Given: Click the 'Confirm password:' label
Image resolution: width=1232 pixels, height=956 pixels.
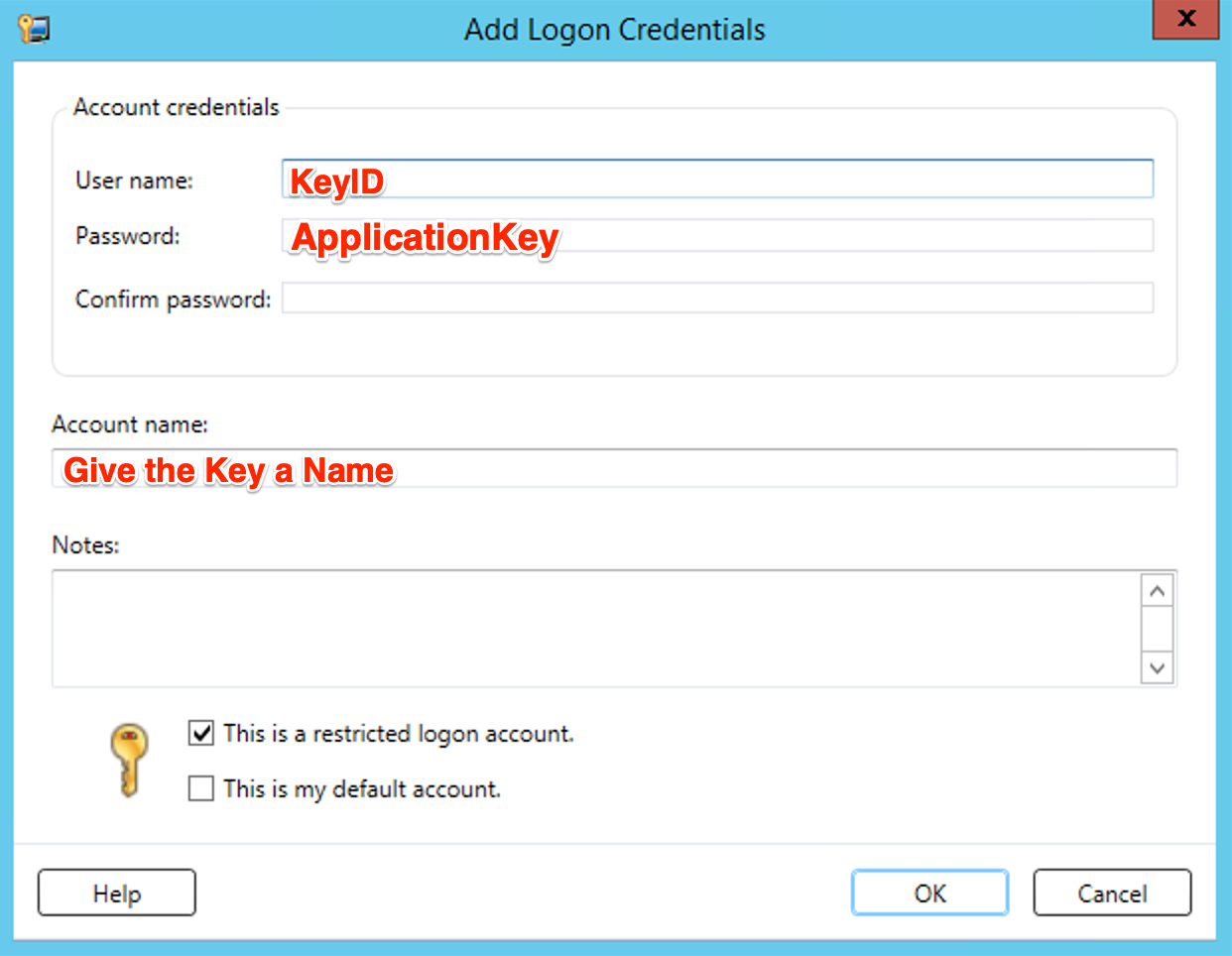Looking at the screenshot, I should 173,299.
